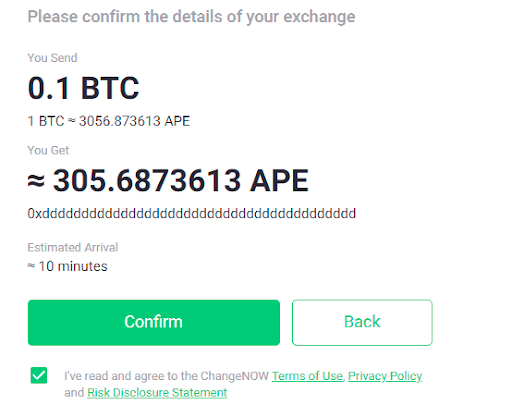Viewport: 512px width, 417px height.
Task: Click the BTC ticker in the send amount
Action: point(110,88)
